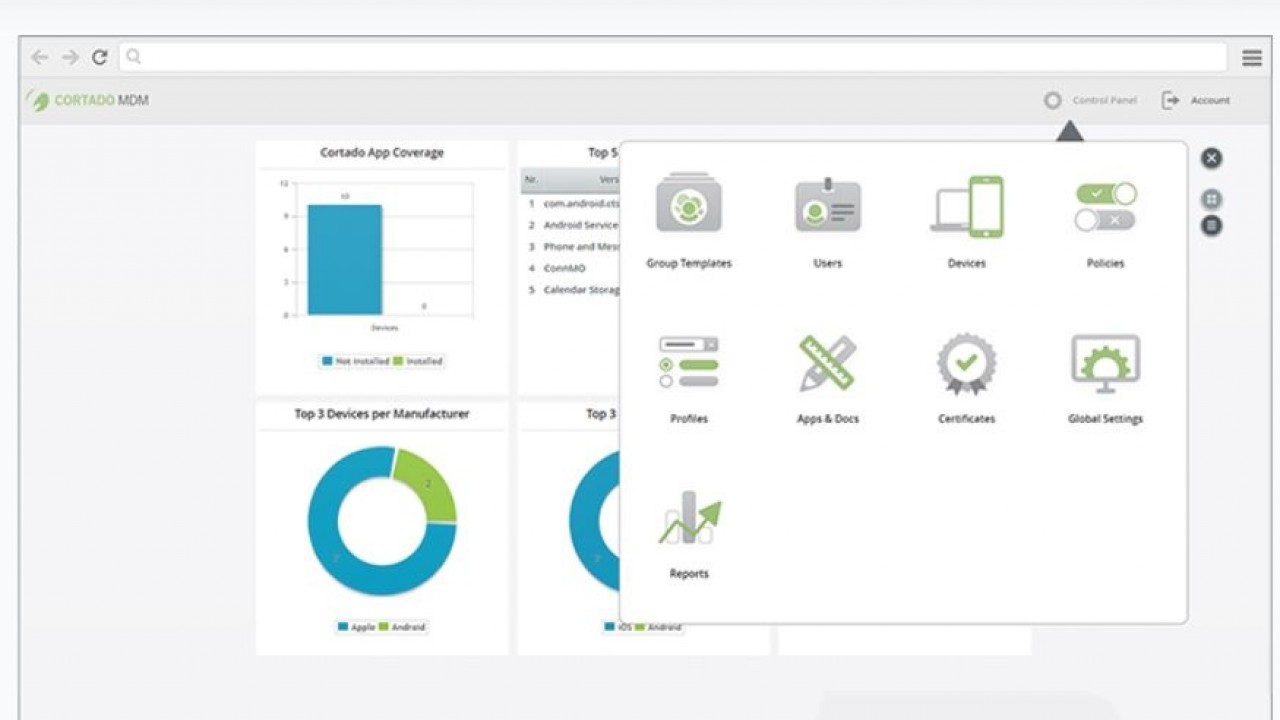Open the browser hamburger menu
The width and height of the screenshot is (1280, 720).
click(x=1252, y=58)
